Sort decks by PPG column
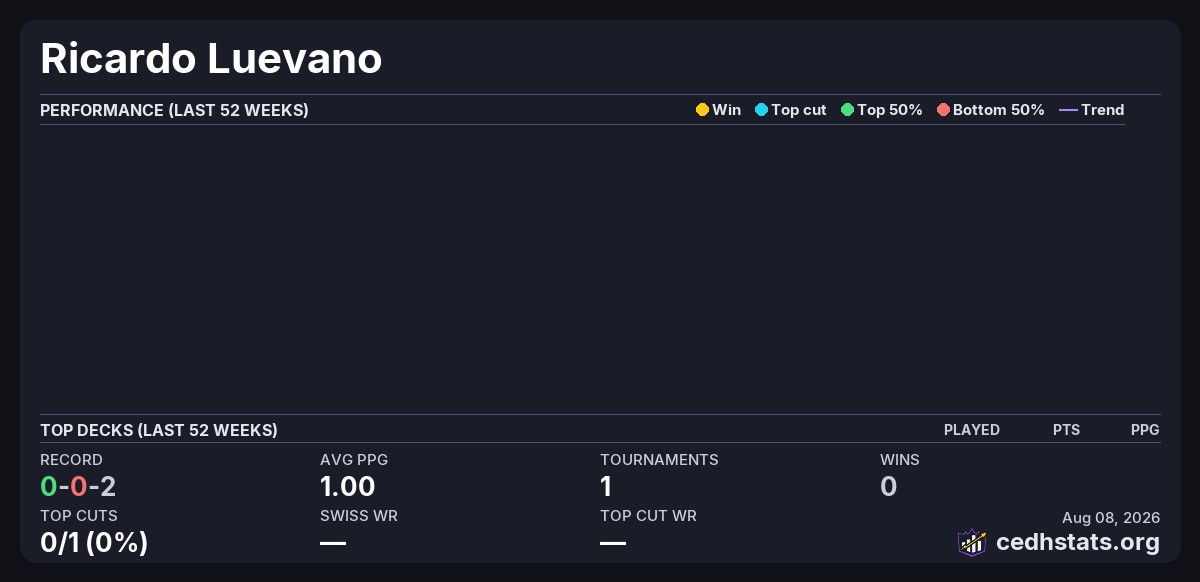 [1145, 430]
